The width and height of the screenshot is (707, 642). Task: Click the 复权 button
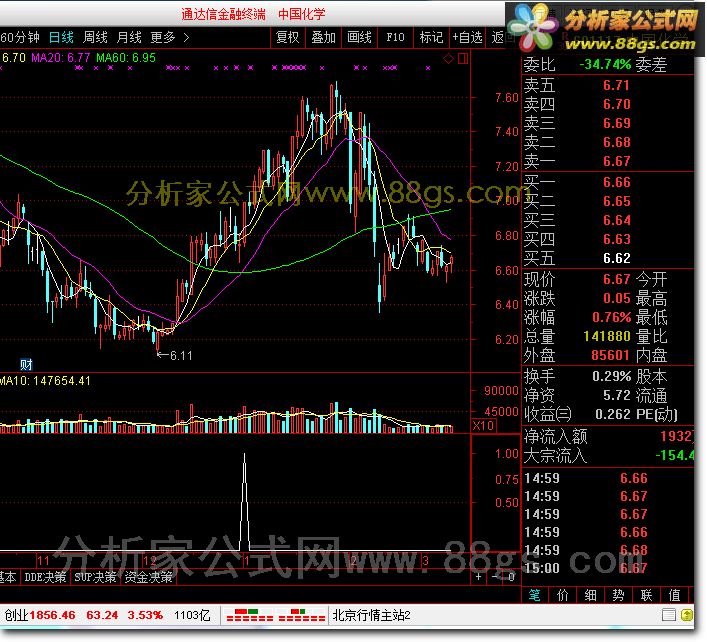(x=288, y=37)
